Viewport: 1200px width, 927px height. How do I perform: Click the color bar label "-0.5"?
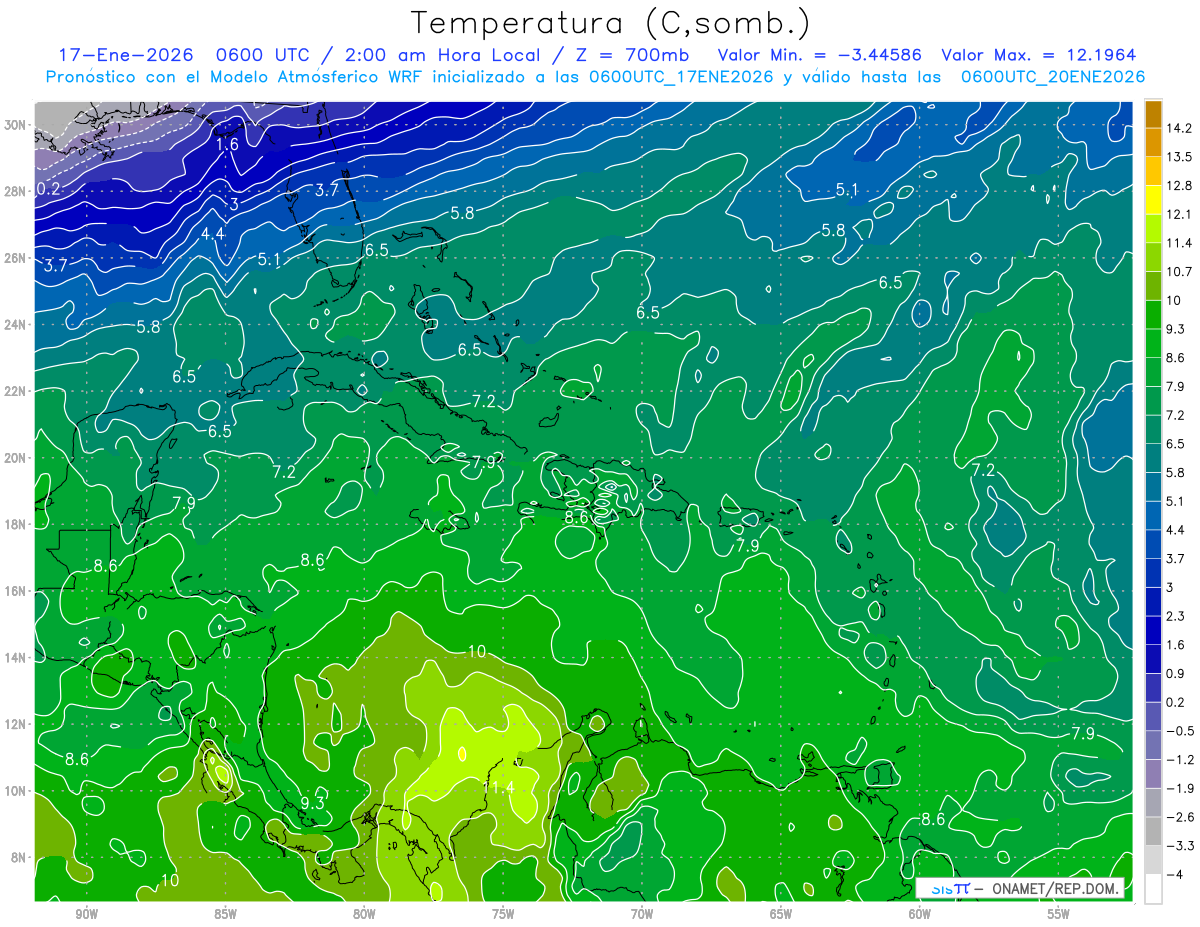coord(1180,731)
